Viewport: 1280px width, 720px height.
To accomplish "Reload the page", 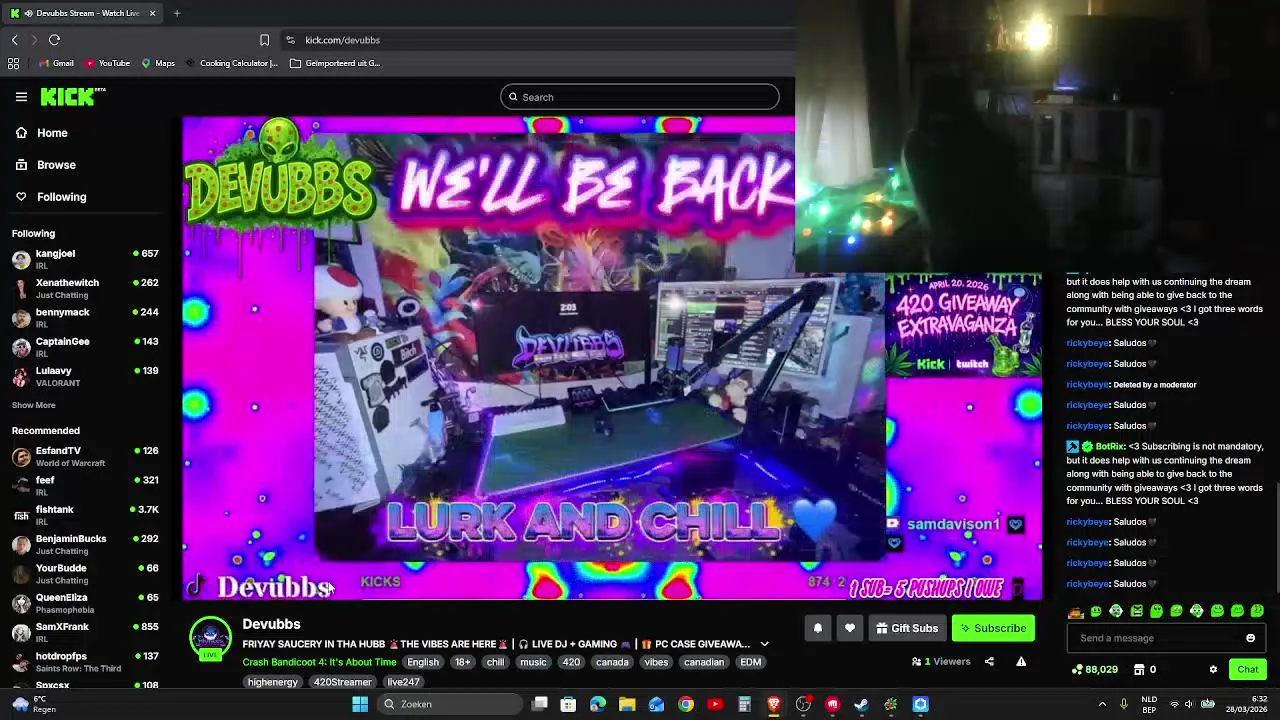I will [55, 40].
